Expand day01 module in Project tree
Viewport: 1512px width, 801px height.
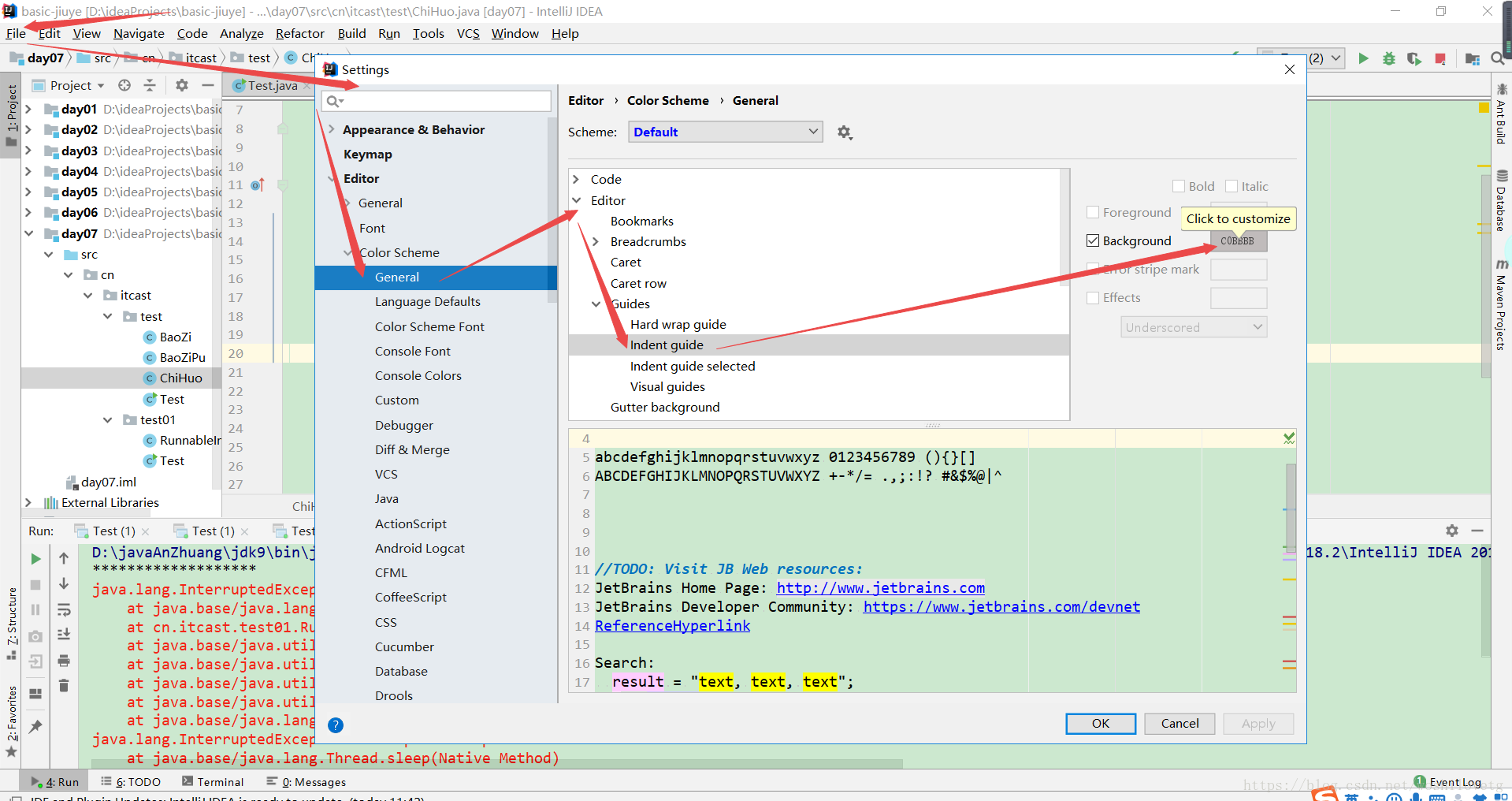pos(28,110)
